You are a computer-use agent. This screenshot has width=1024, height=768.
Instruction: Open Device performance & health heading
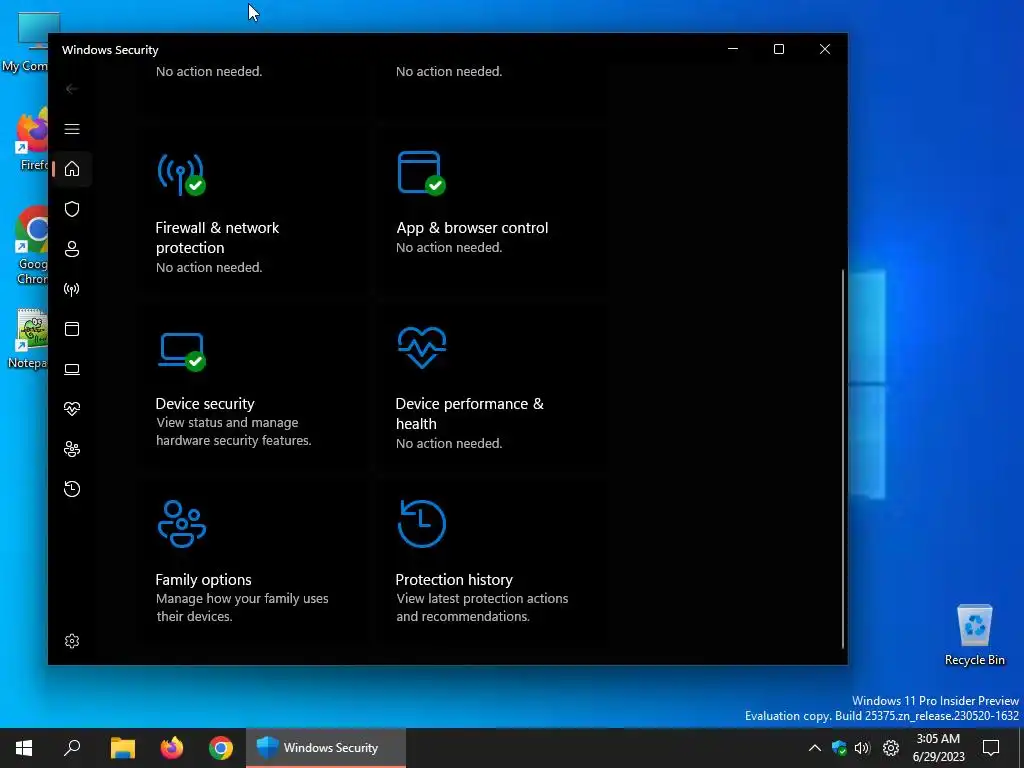point(470,413)
